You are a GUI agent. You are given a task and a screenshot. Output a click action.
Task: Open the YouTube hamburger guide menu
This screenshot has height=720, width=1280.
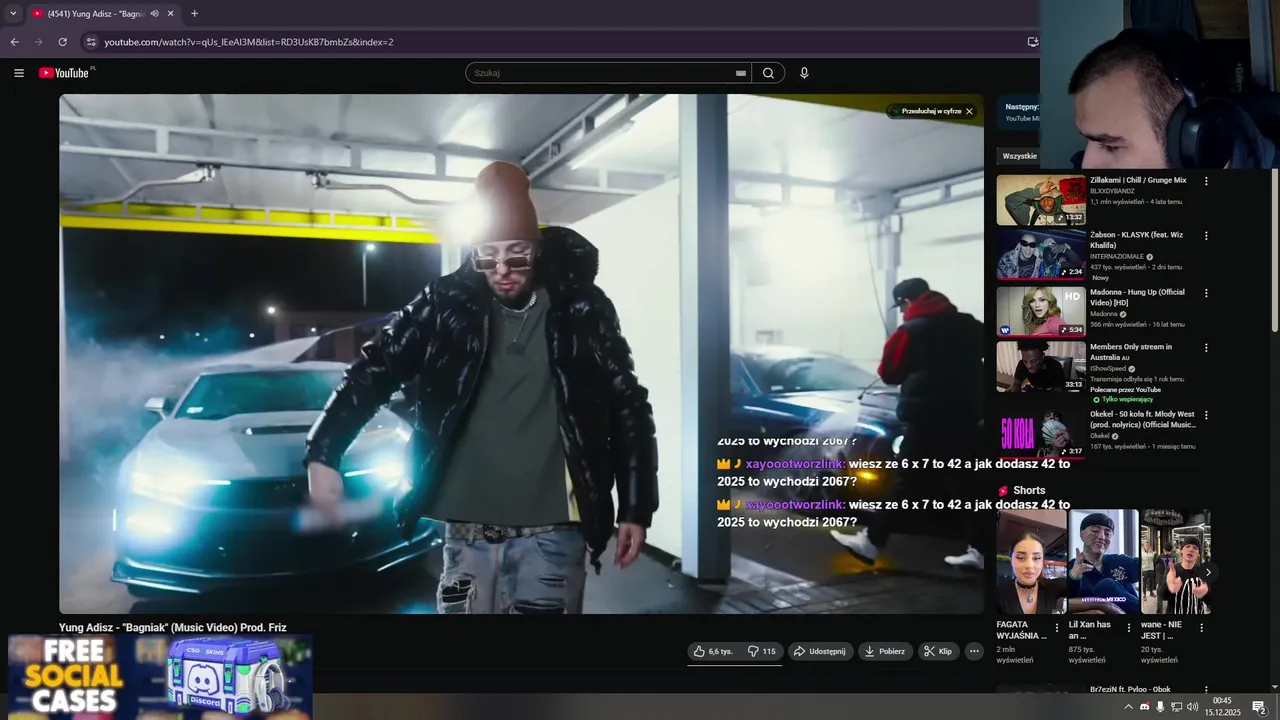(19, 73)
